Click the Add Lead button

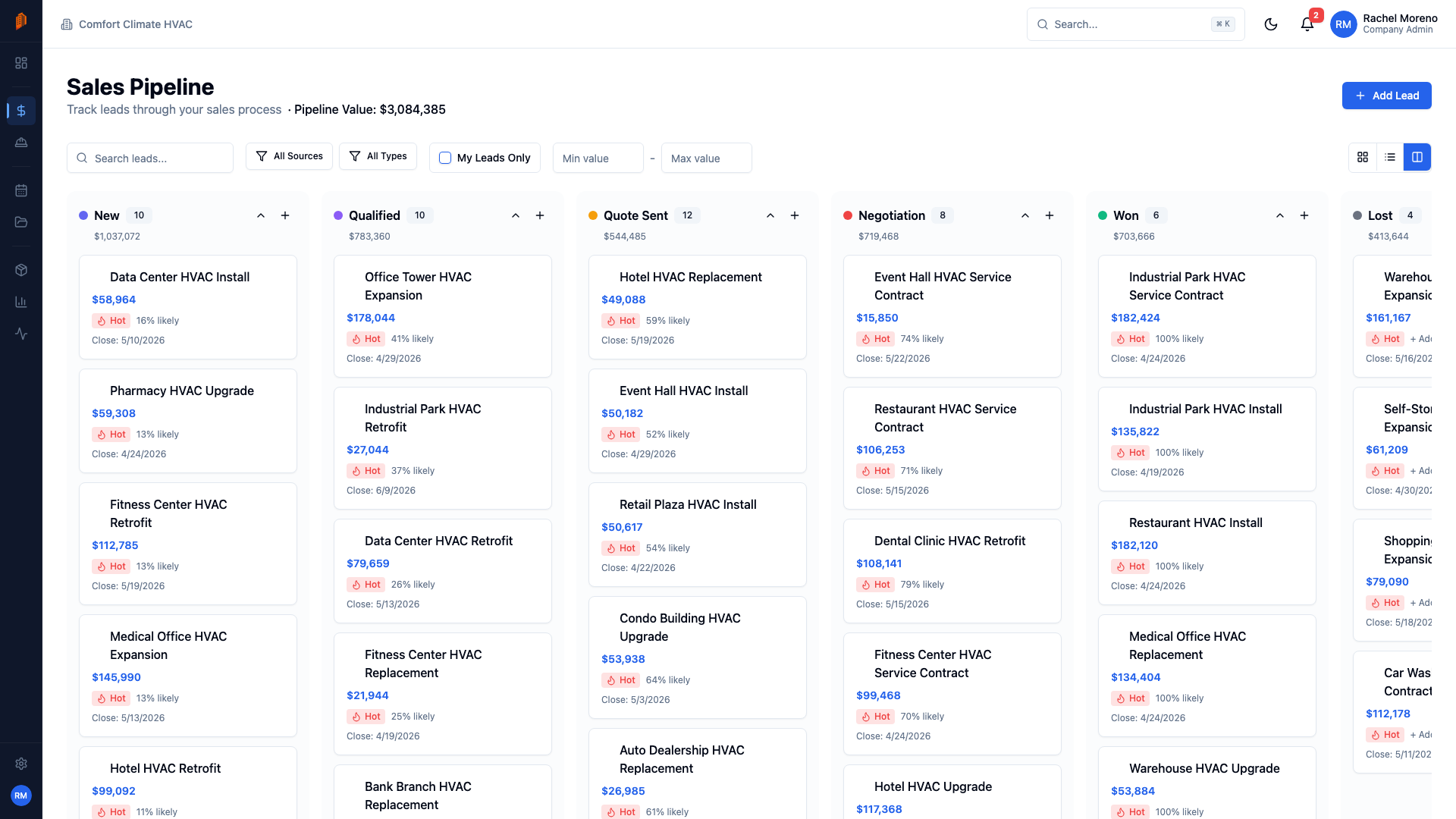(x=1386, y=96)
